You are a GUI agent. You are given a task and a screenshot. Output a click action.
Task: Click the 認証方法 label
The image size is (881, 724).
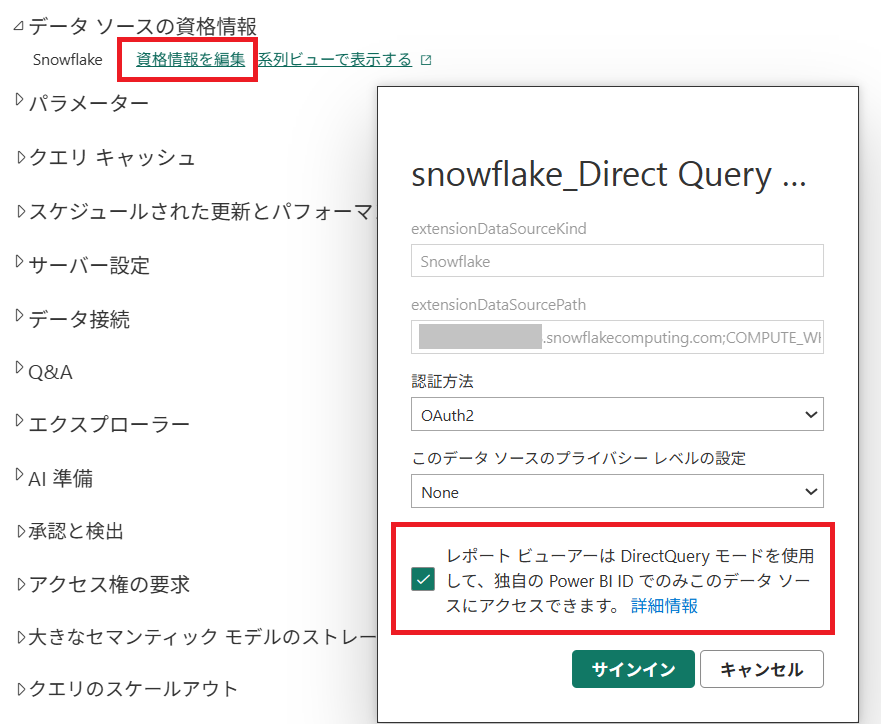[x=442, y=381]
